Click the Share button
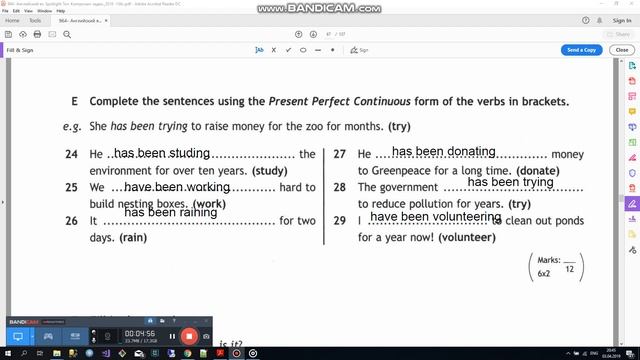This screenshot has height=360, width=640. (x=619, y=34)
